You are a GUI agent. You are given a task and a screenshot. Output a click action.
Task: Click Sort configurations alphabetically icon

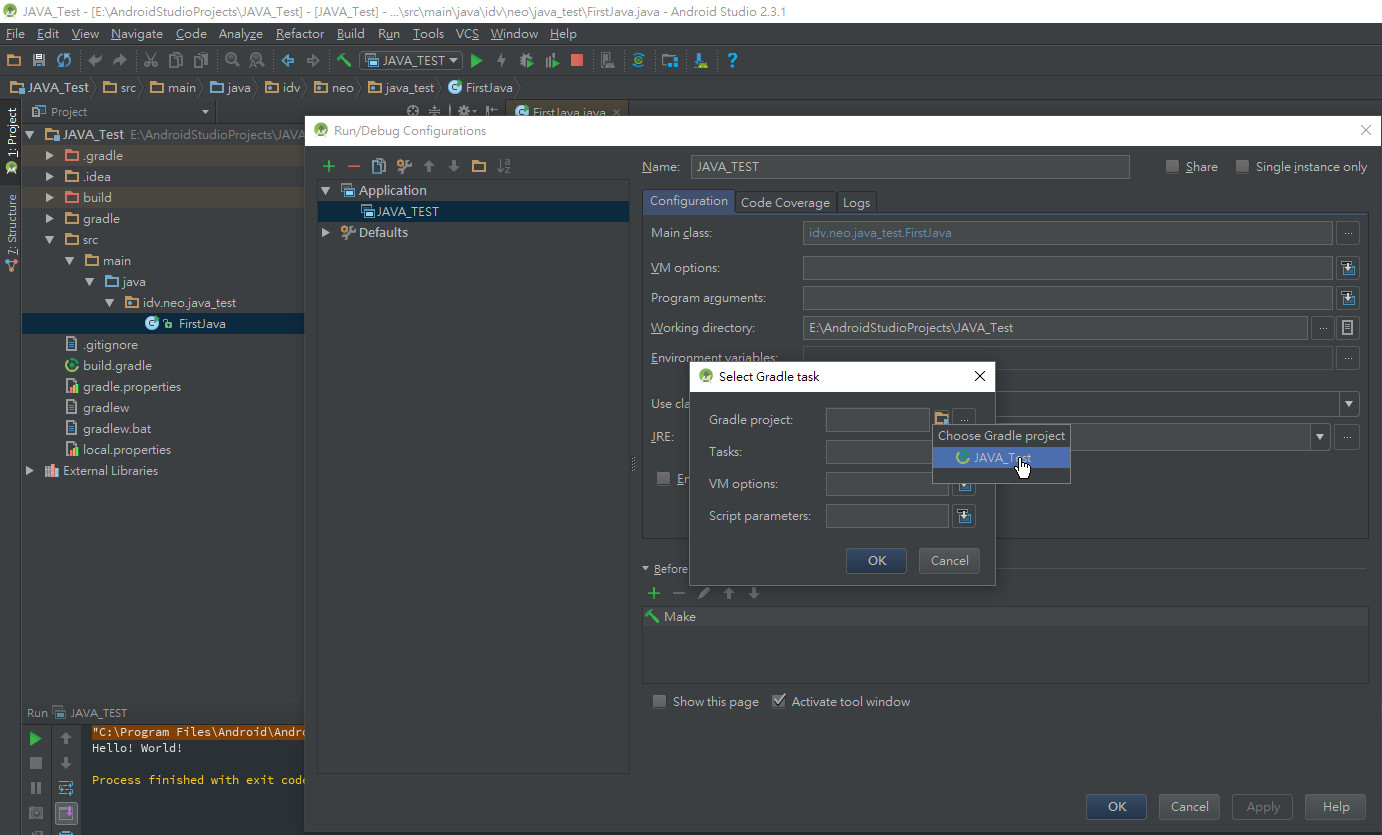(x=504, y=166)
